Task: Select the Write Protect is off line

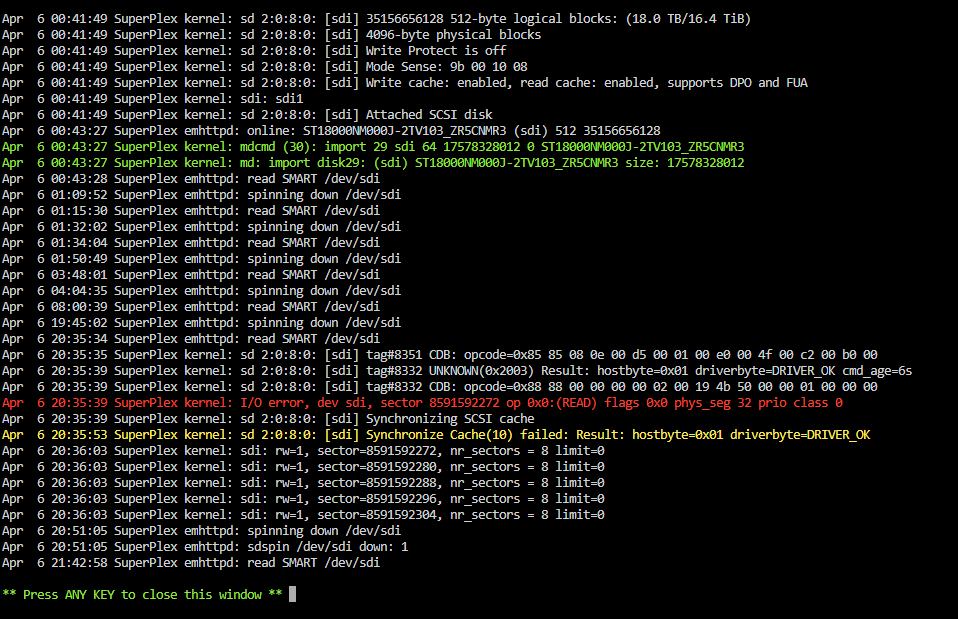Action: 254,51
